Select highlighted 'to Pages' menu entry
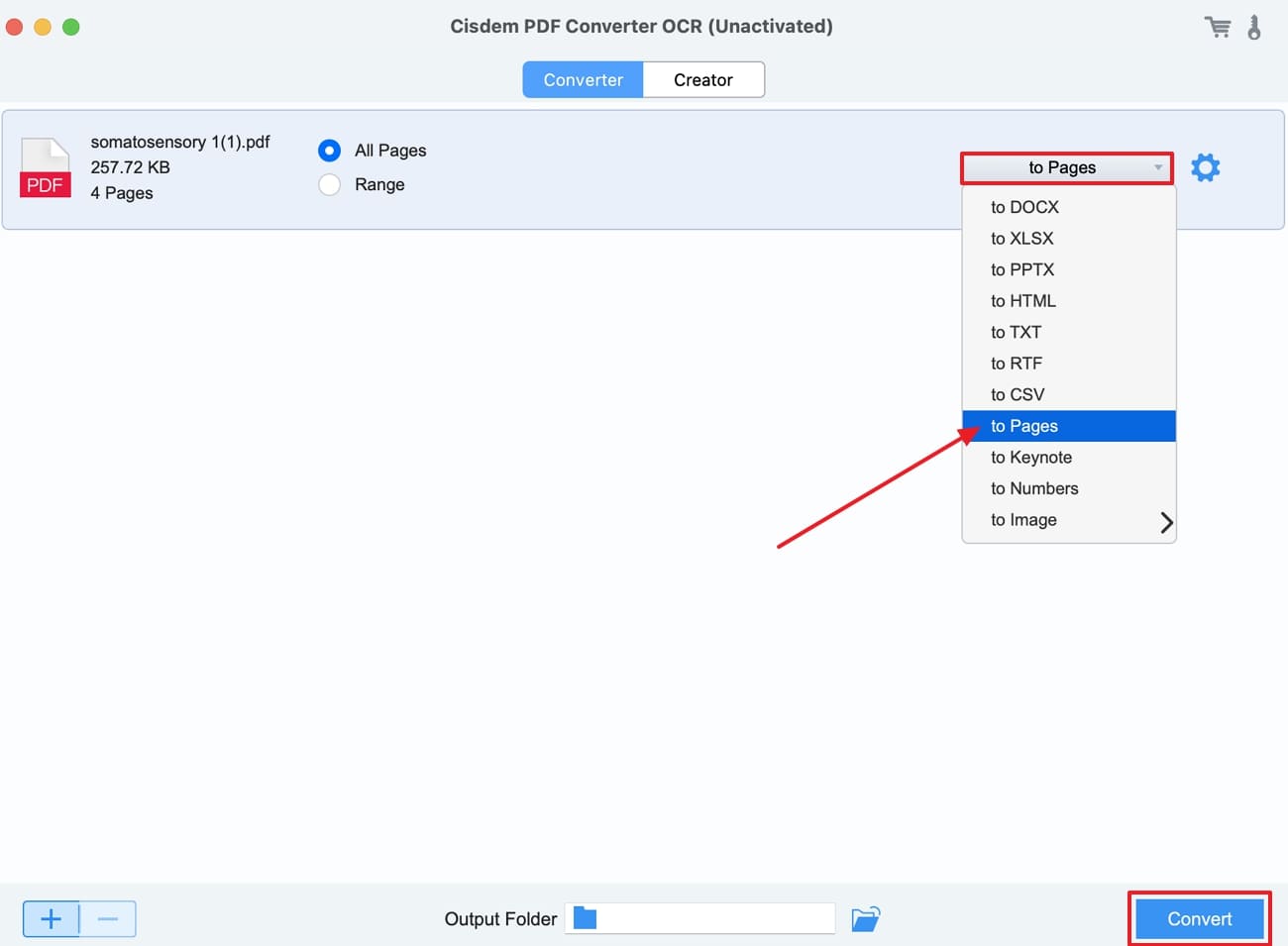 point(1069,426)
